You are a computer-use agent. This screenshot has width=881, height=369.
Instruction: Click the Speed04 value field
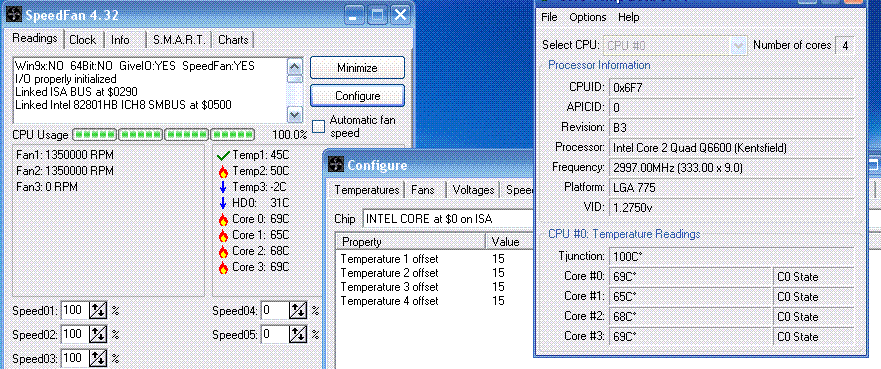275,311
